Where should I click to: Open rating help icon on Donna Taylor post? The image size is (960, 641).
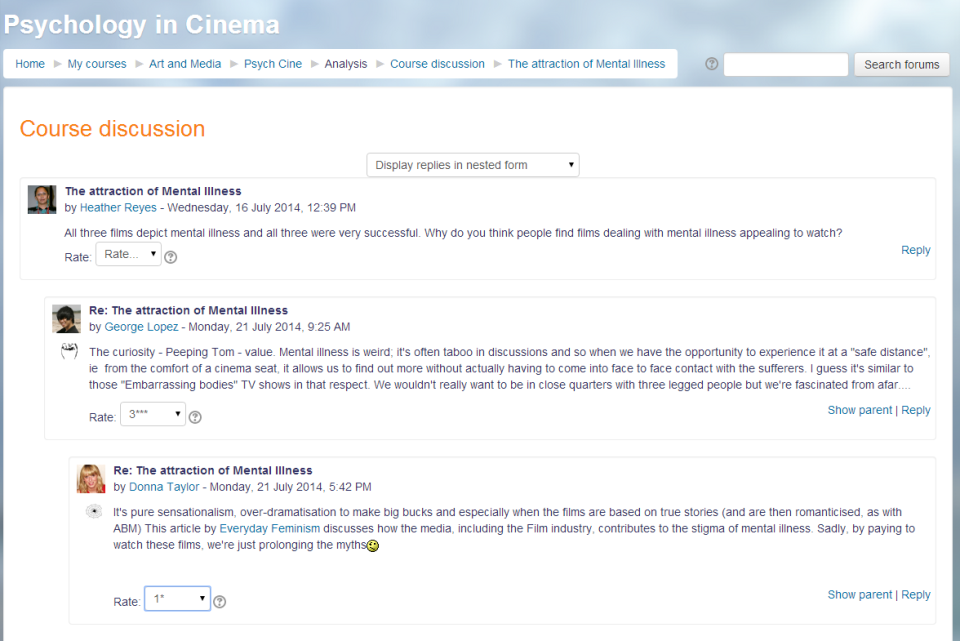[220, 602]
